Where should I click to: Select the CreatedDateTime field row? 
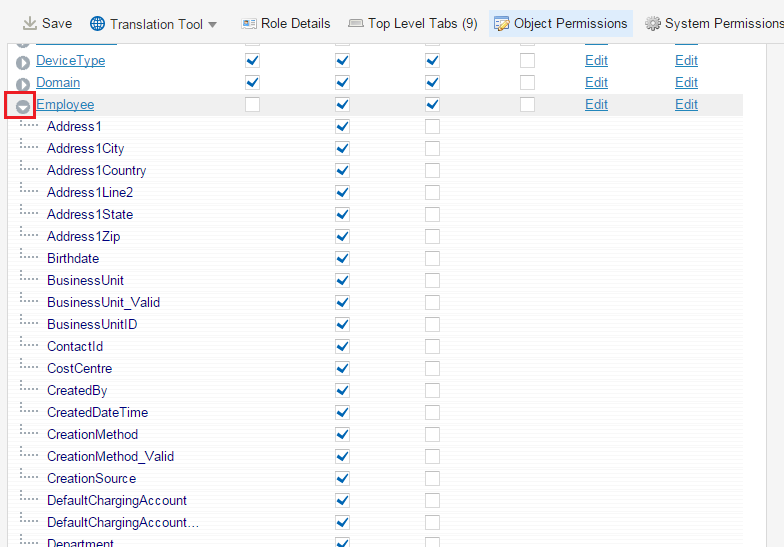97,413
